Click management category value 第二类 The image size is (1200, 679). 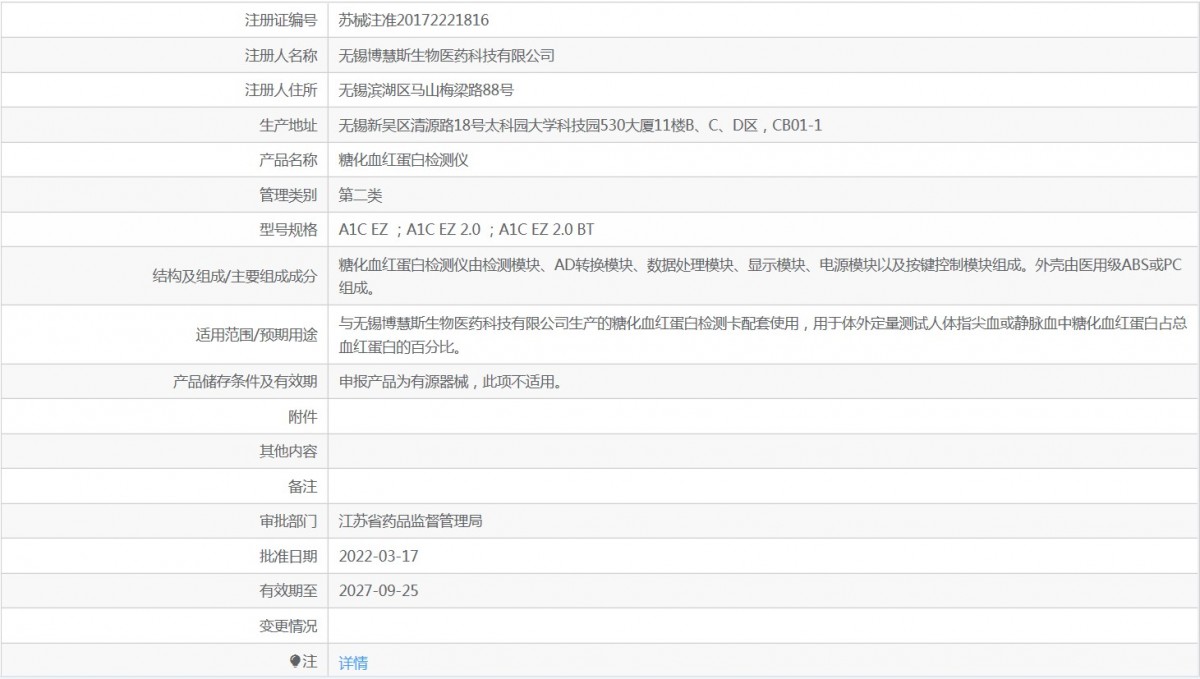click(360, 194)
